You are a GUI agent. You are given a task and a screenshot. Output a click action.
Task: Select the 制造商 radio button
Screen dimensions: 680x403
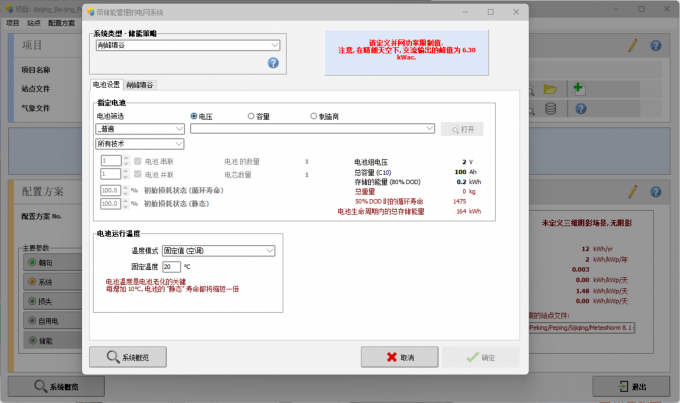(314, 116)
